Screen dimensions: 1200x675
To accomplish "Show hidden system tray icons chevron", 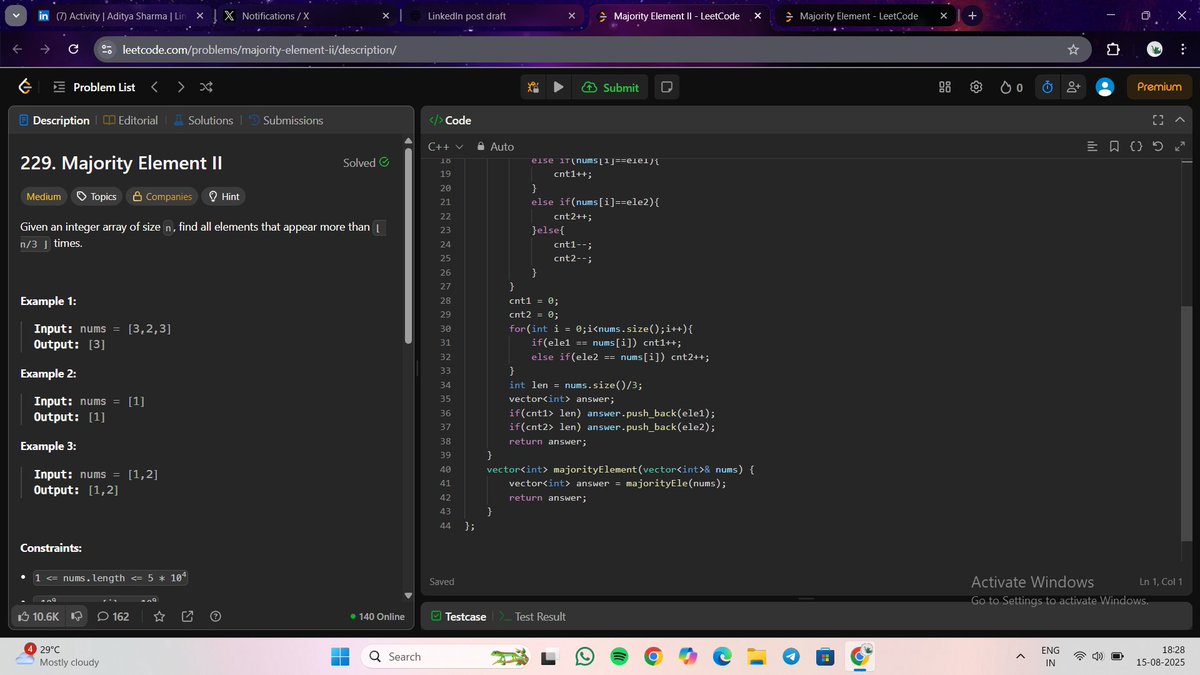I will (1021, 656).
